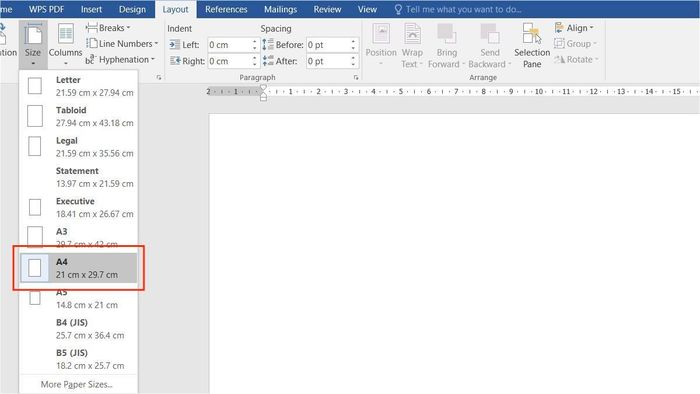This screenshot has height=394, width=700.
Task: Click the first line indent ruler marker
Action: (263, 88)
